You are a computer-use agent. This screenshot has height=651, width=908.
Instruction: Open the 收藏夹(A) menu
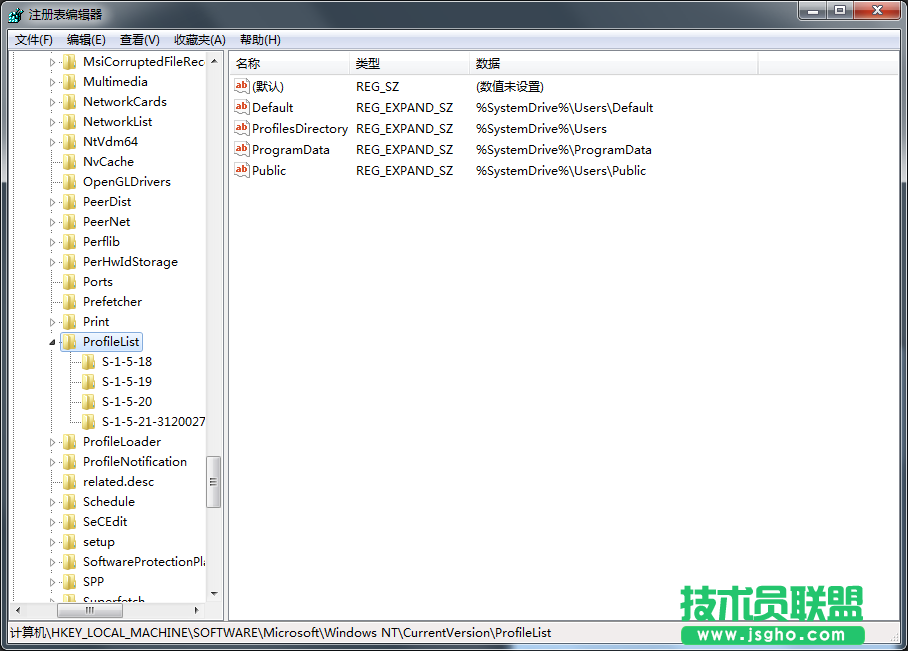click(197, 39)
